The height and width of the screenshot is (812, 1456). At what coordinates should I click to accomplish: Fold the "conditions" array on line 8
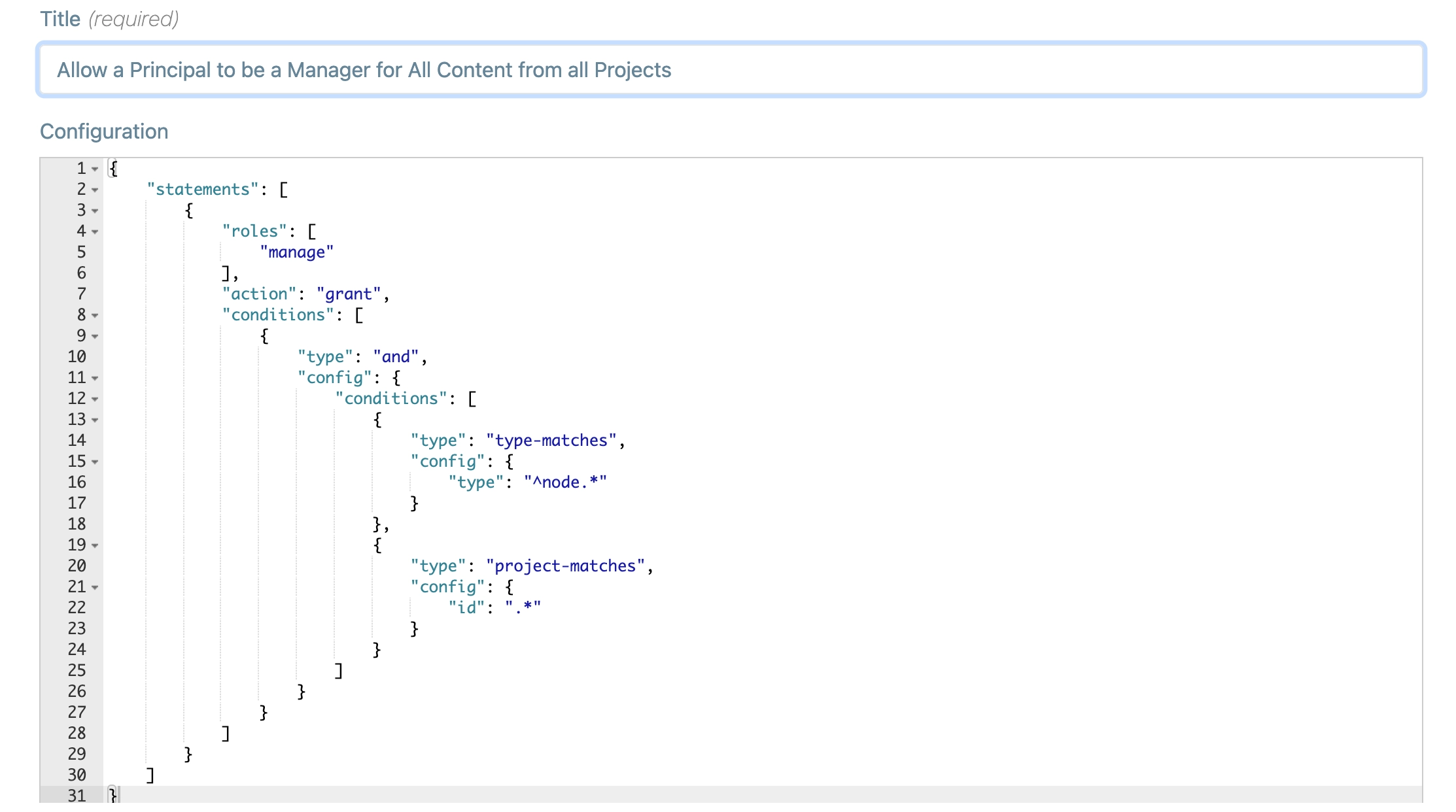[x=95, y=316]
